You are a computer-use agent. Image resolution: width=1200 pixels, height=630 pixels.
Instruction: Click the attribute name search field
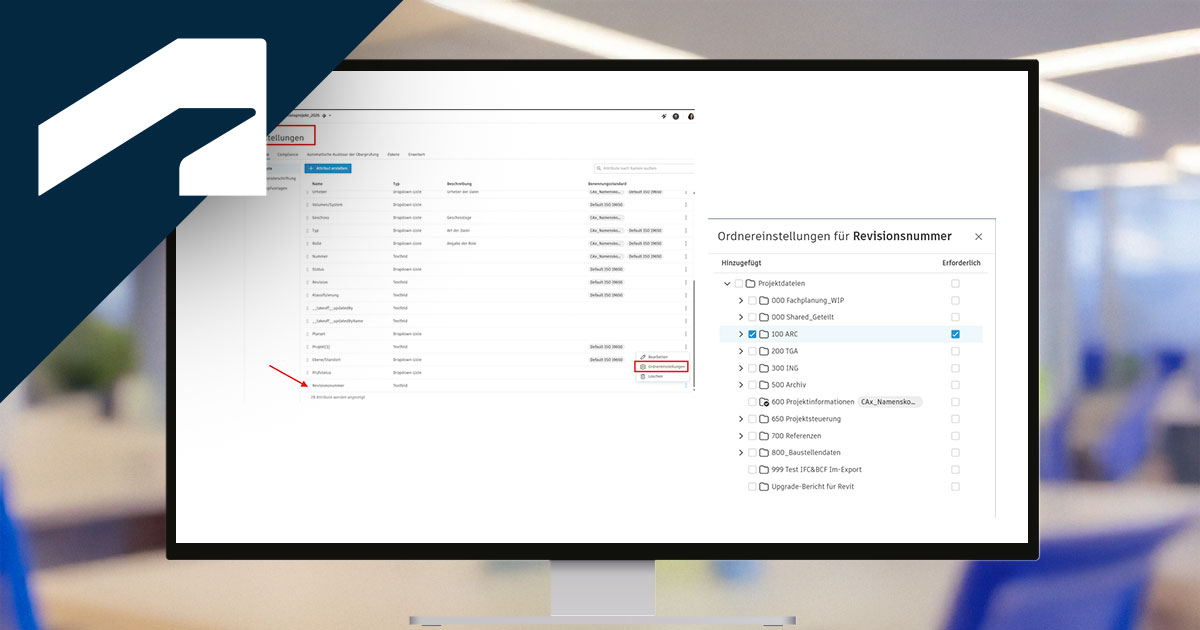click(x=645, y=169)
